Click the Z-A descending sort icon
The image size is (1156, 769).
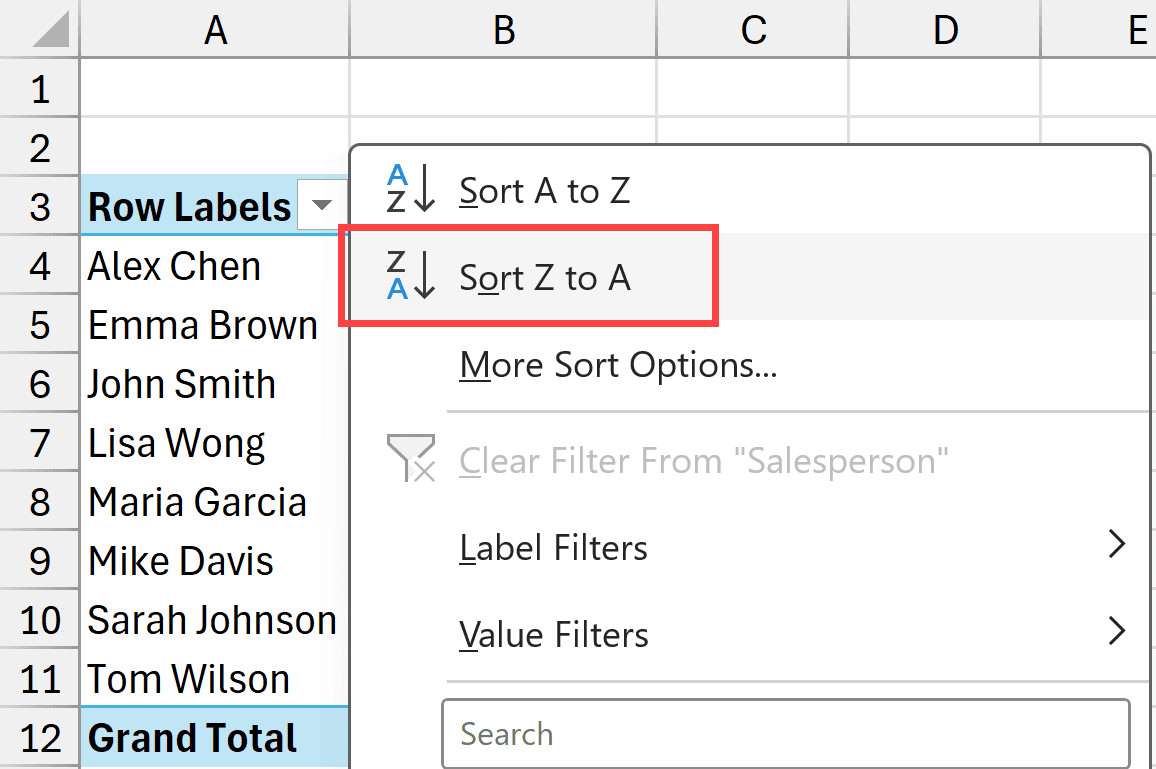click(402, 274)
